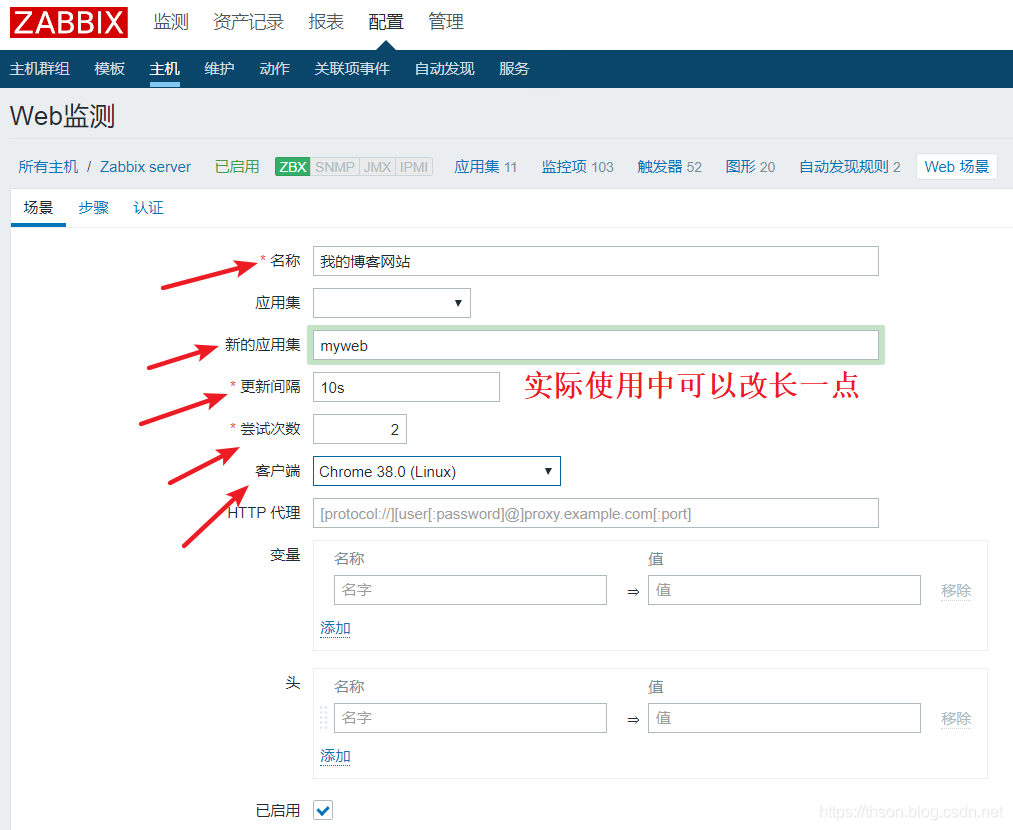Open the 配置 top menu
Viewport: 1013px width, 830px height.
(386, 22)
